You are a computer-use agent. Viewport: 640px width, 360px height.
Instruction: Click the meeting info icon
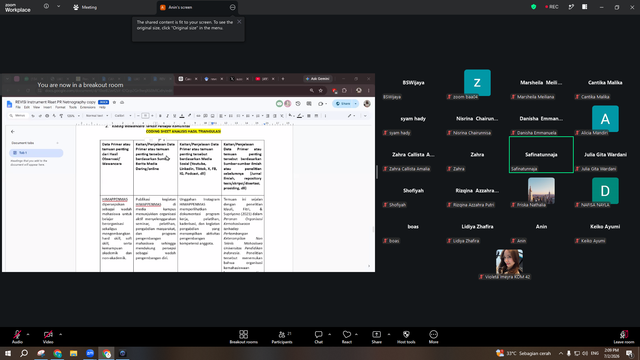pos(46,7)
